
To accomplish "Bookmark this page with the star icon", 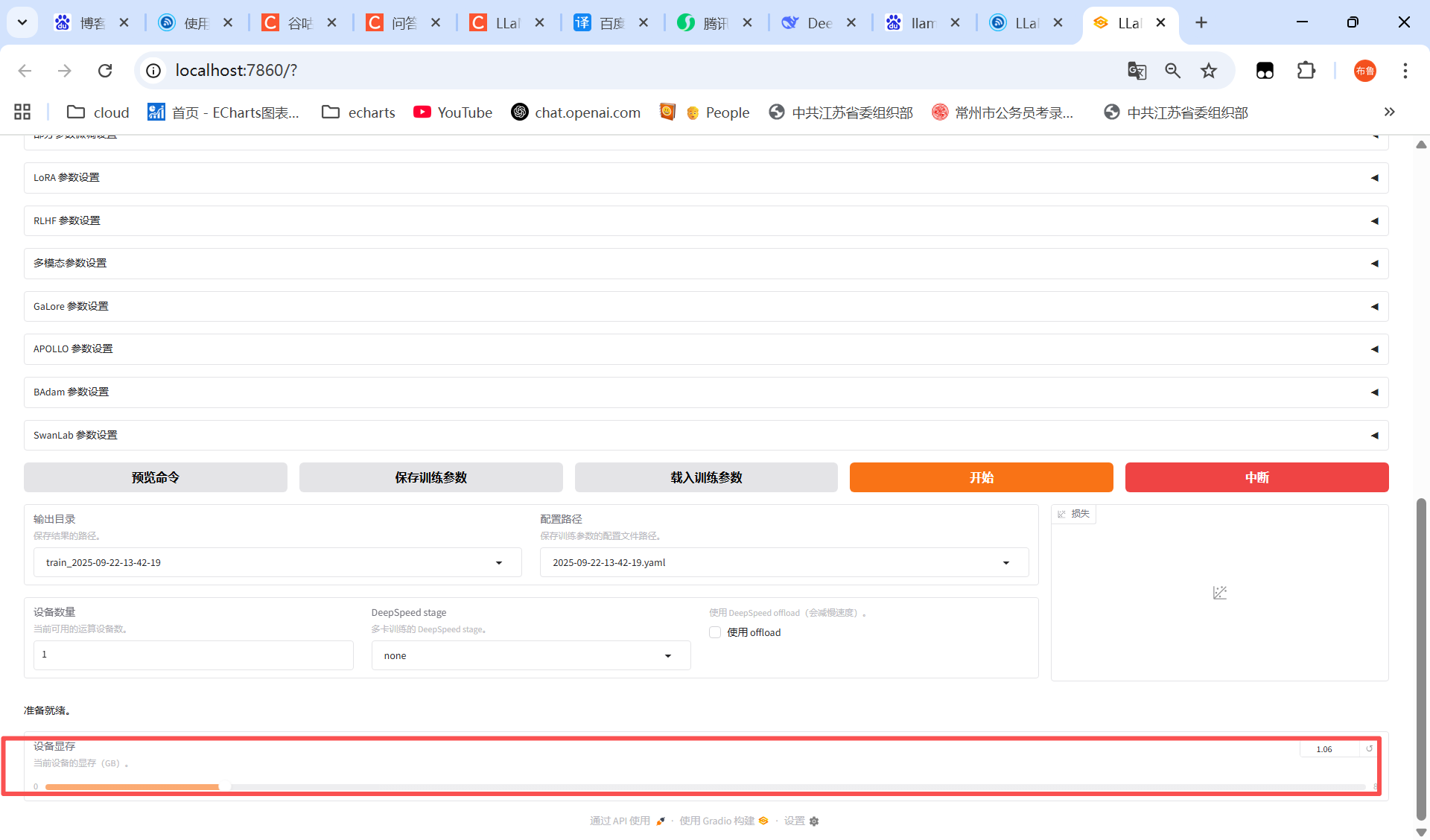I will (x=1208, y=71).
